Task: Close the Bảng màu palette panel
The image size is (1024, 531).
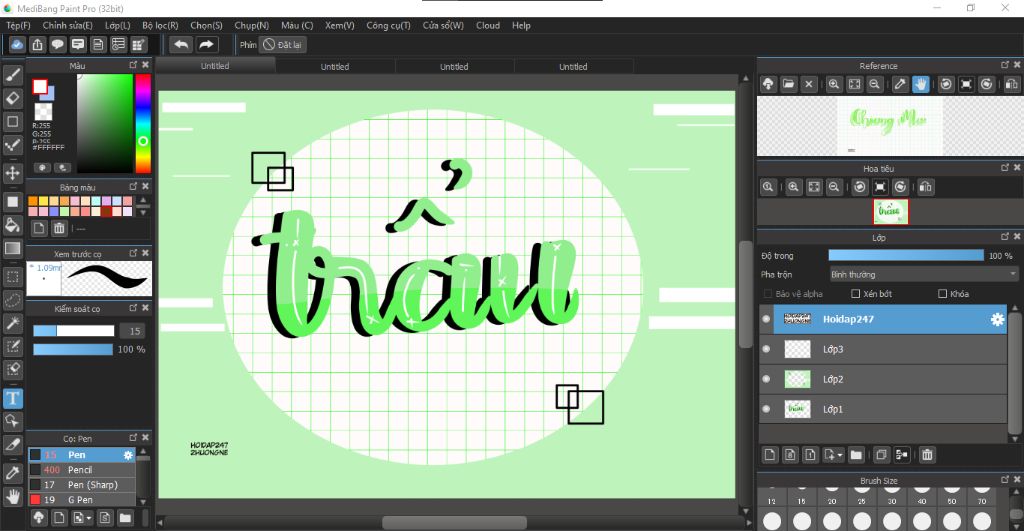Action: coord(146,186)
